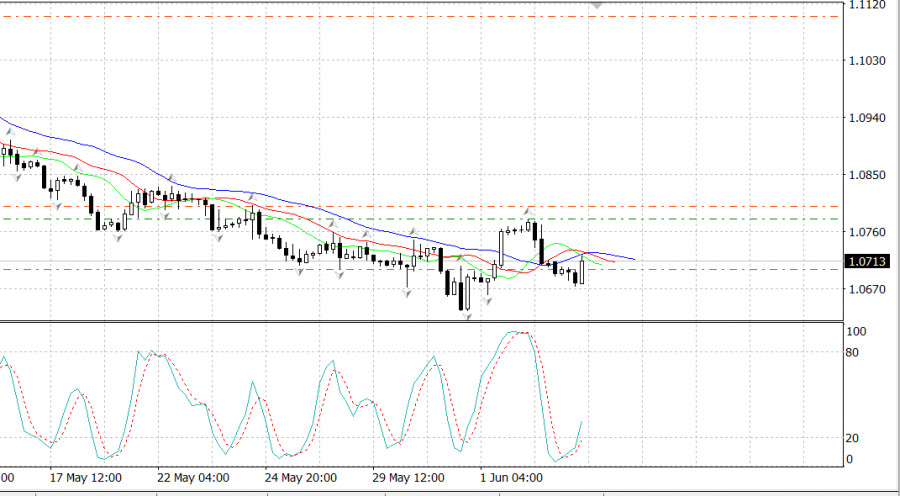Click the stochastic peak near level 100

515,332
